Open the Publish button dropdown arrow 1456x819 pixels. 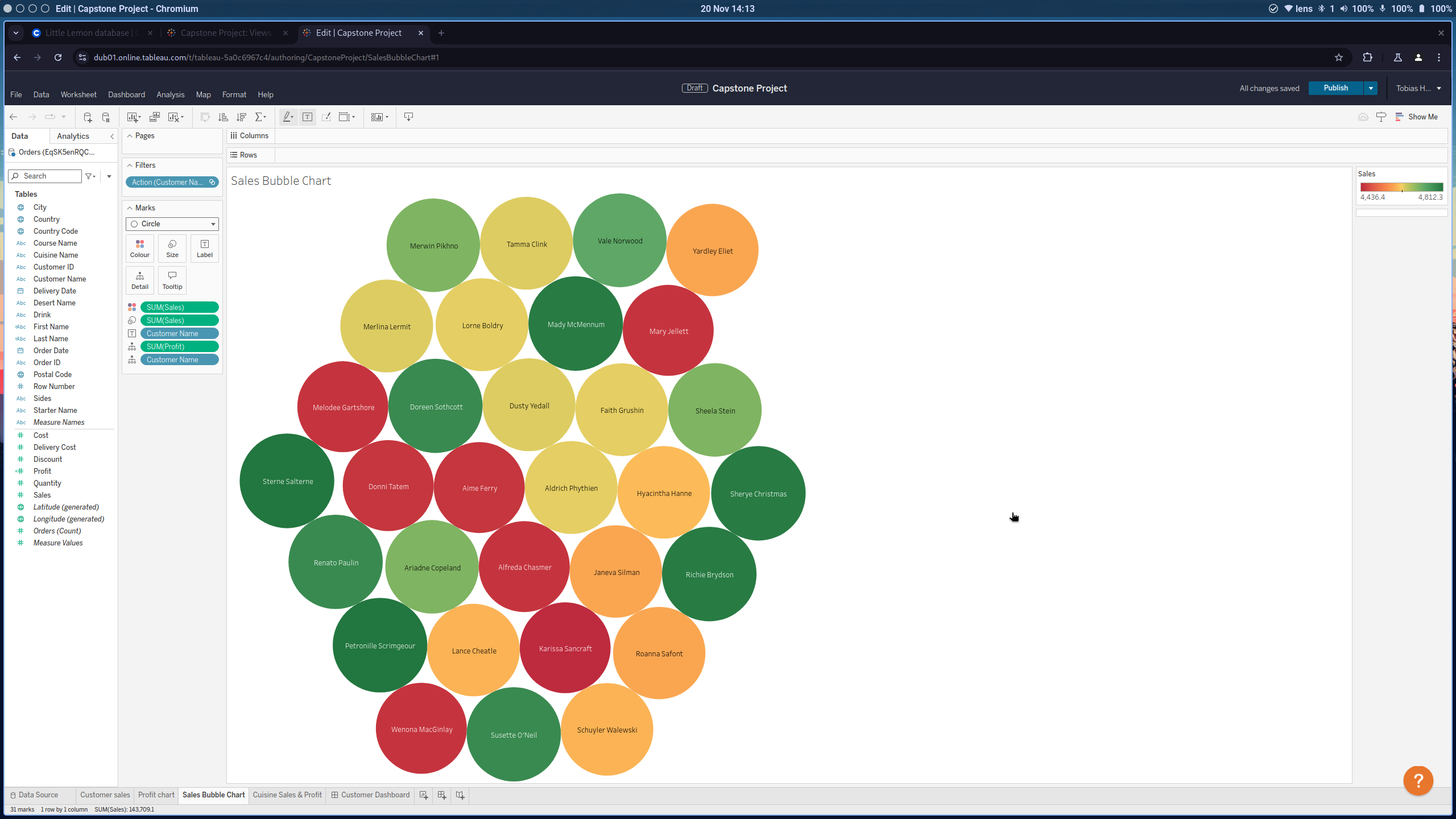1371,88
